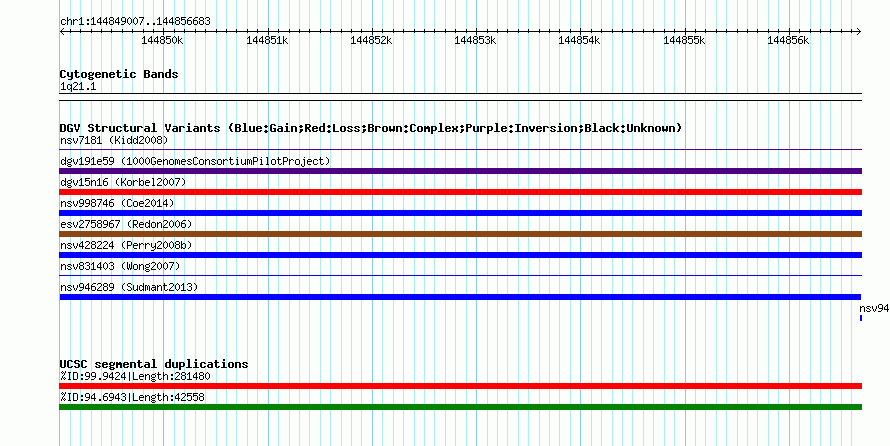Click the tiny blue variant mark under nsv94
890x446 pixels.
(x=861, y=318)
